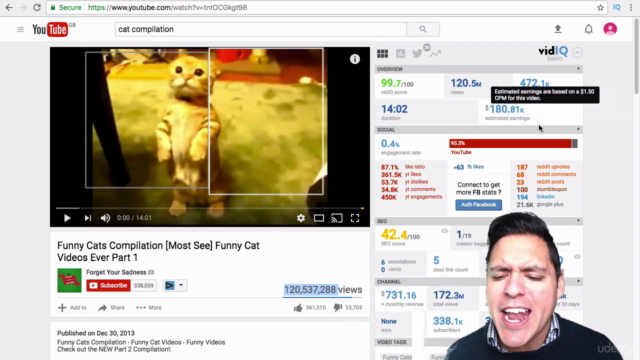Screen dimensions: 640x360
Task: Click into the YouTube search field
Action: point(260,29)
